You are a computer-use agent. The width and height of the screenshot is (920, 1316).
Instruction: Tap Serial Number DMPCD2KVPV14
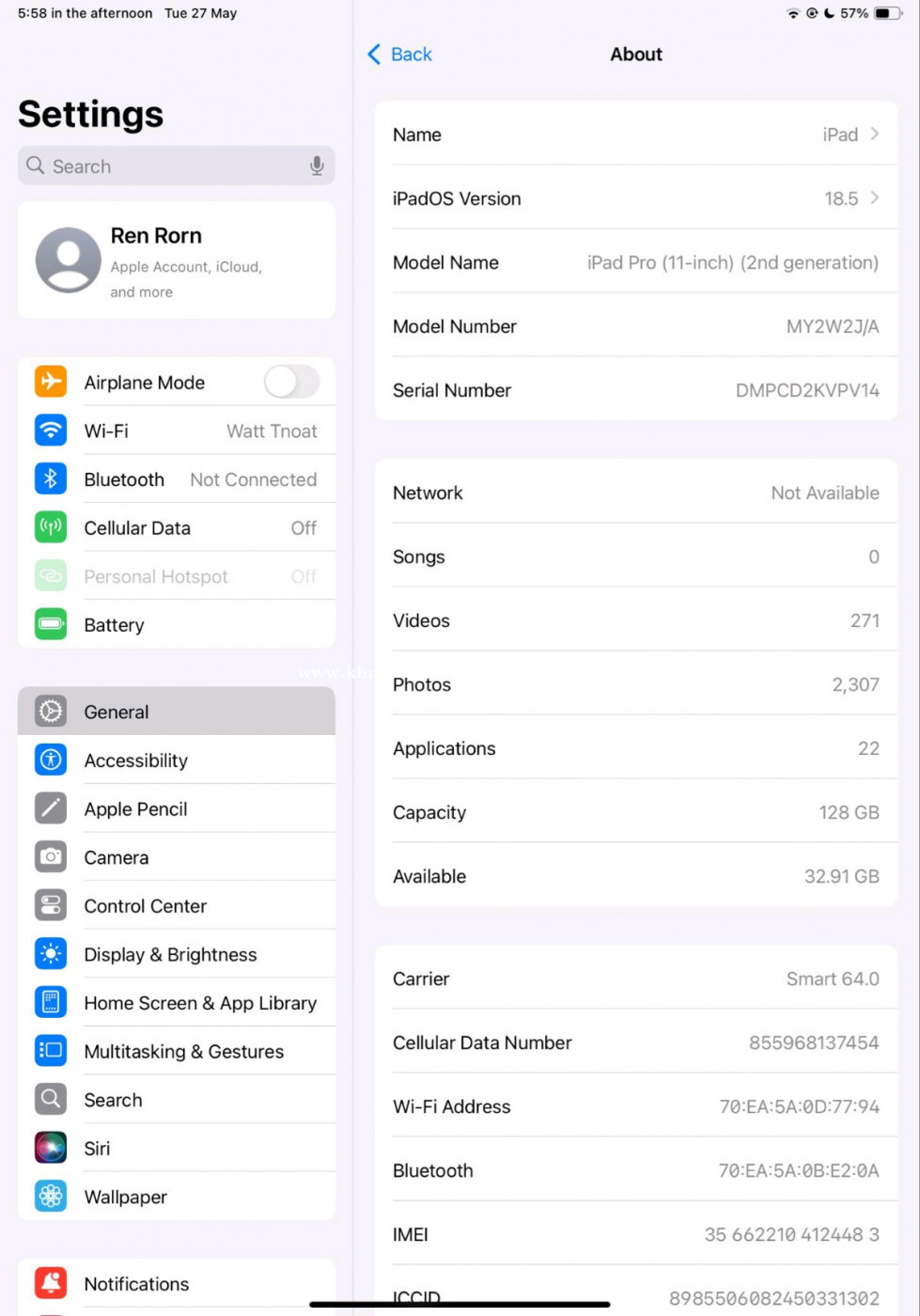(807, 390)
